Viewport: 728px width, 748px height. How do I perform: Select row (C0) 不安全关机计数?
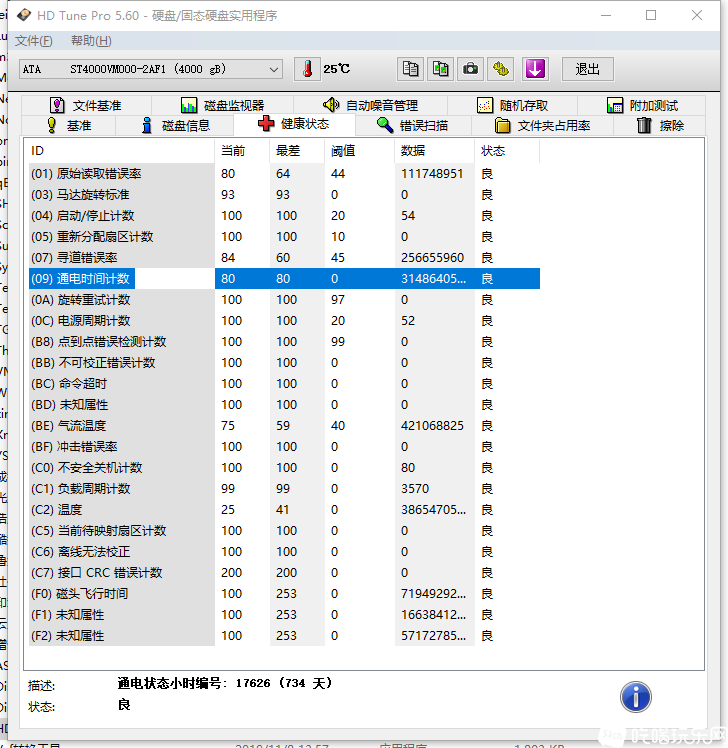pos(284,468)
